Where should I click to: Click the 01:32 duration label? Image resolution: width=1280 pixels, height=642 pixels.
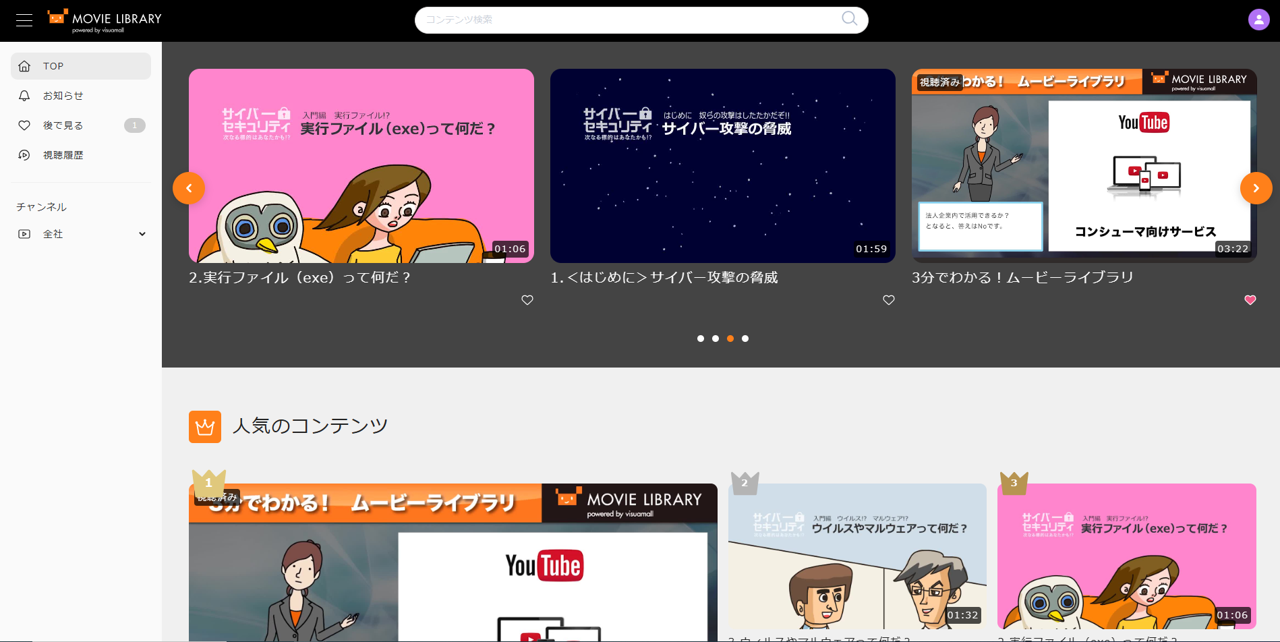(963, 615)
